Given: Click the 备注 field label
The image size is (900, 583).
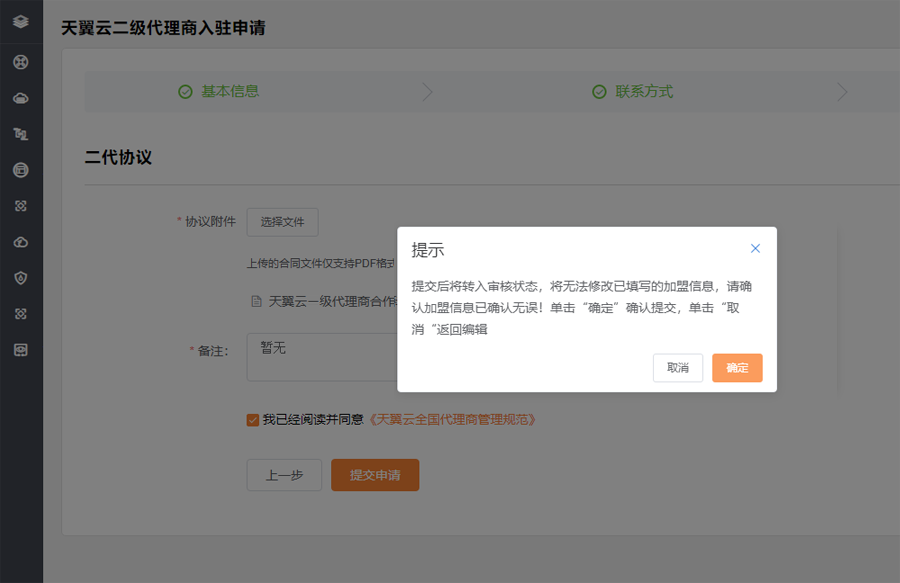Looking at the screenshot, I should coord(213,351).
